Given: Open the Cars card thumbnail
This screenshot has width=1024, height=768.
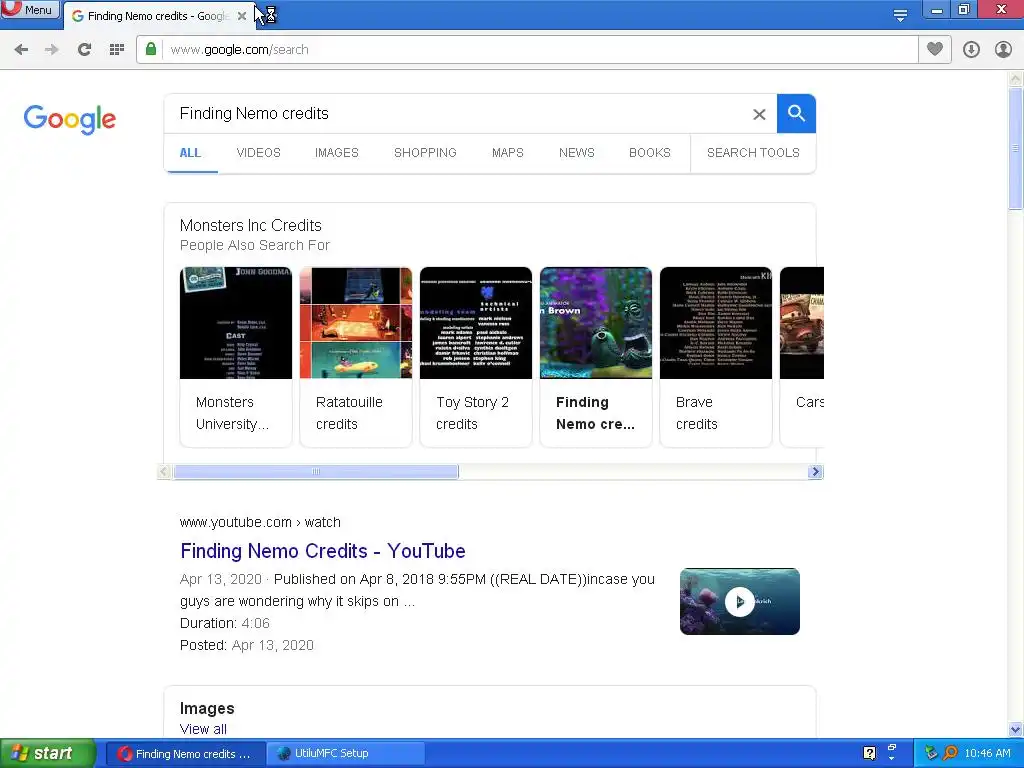Looking at the screenshot, I should [x=802, y=323].
